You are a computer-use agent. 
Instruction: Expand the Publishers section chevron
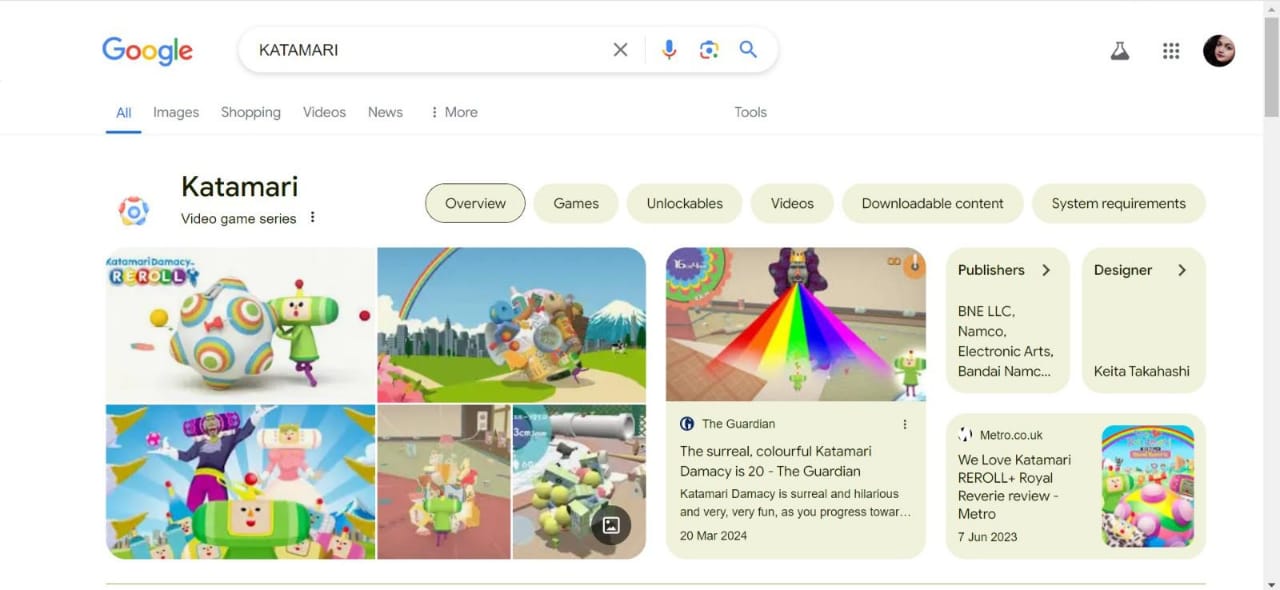point(1046,270)
